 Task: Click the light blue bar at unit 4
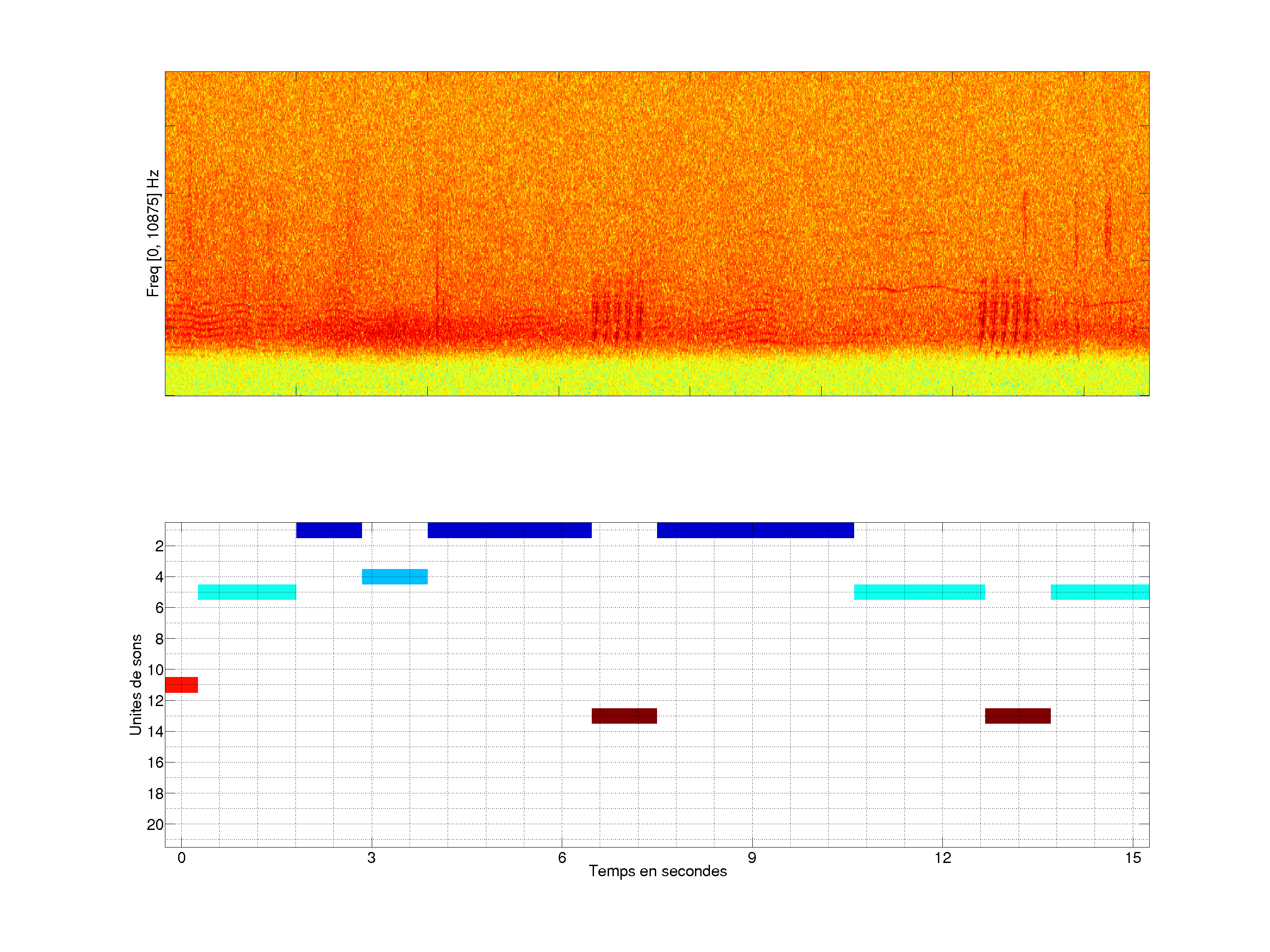tap(394, 576)
